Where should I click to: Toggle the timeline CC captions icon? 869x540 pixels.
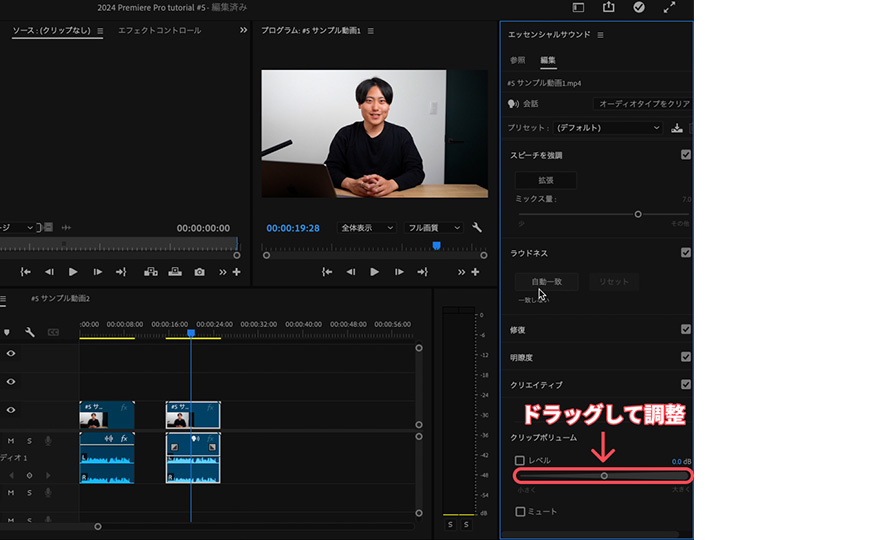click(x=53, y=332)
